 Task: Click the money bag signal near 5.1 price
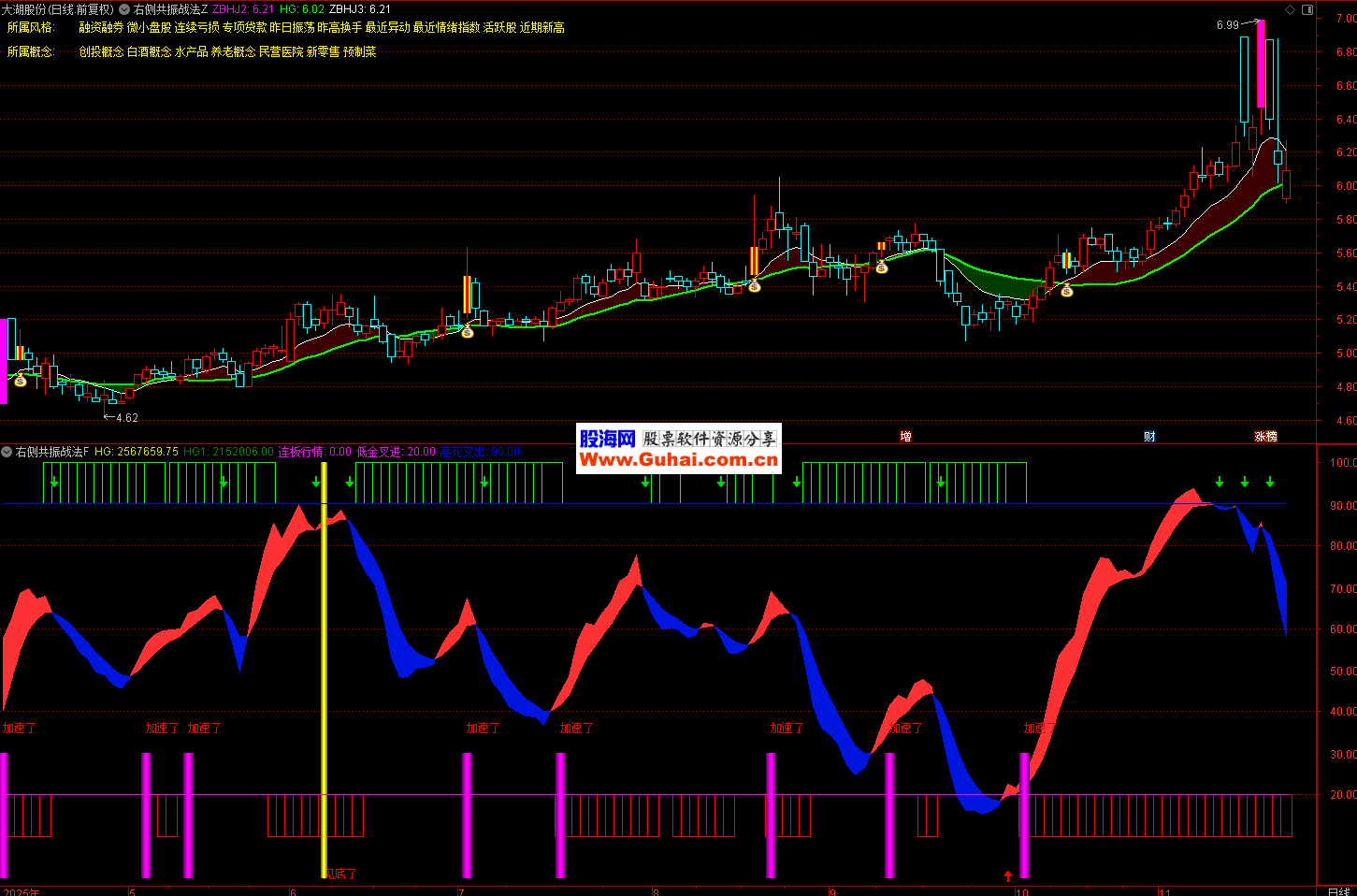(468, 331)
